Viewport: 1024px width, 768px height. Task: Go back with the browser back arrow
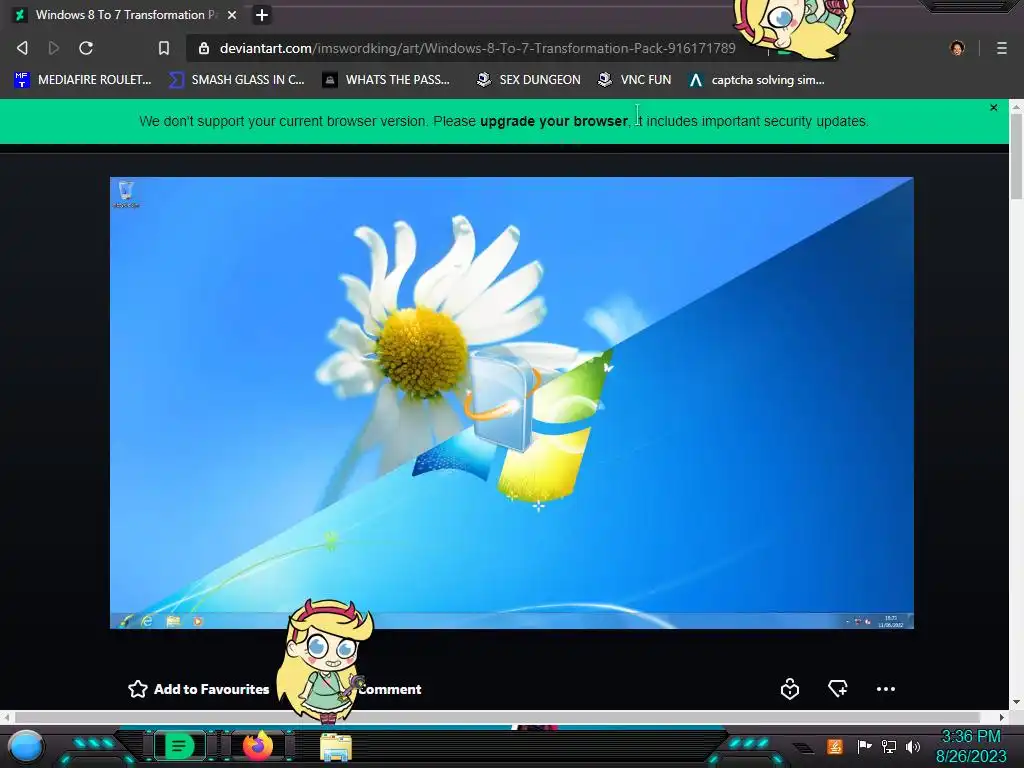(22, 48)
